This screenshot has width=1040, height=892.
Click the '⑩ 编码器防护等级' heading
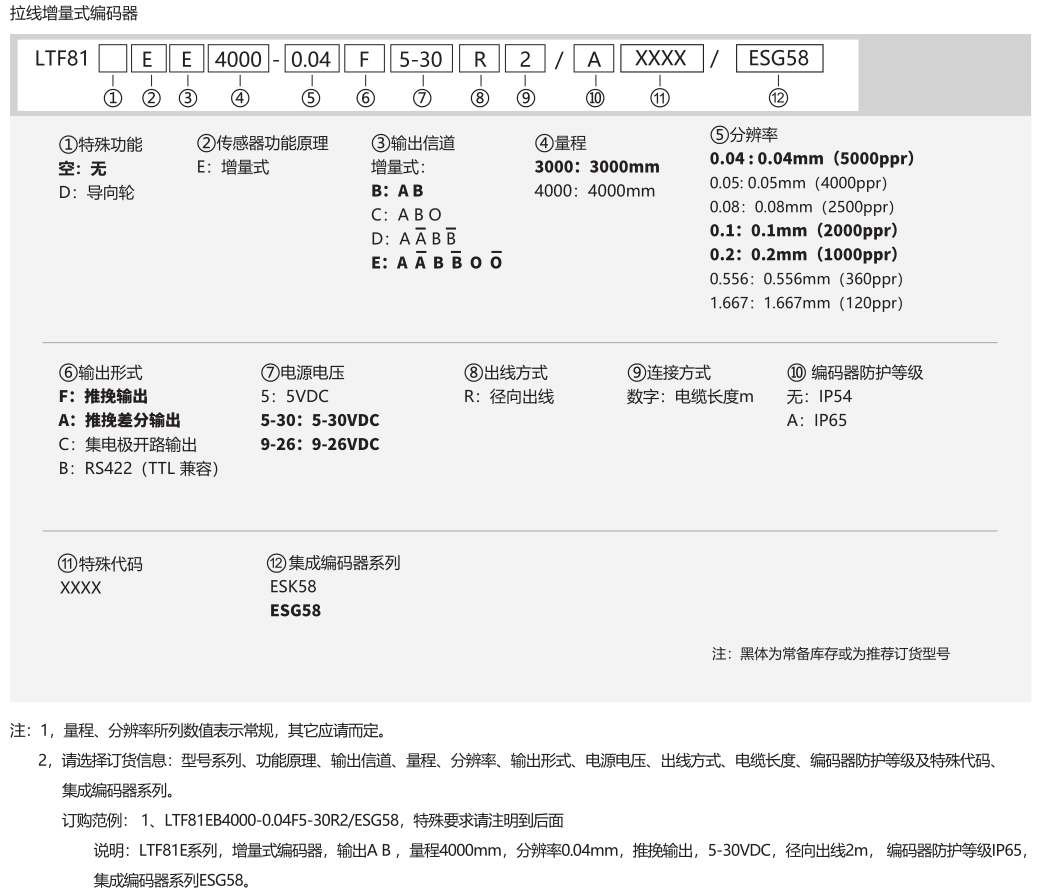coord(855,373)
